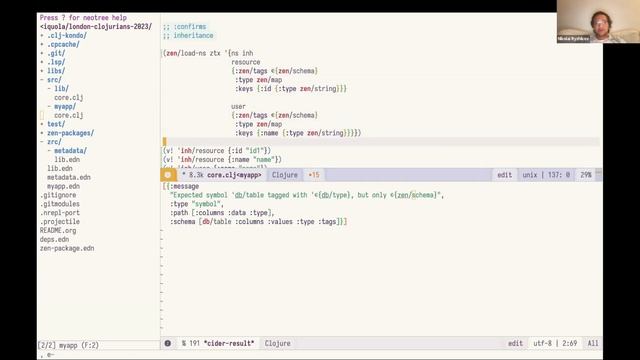
Task: Click the (v! 'inh/resource {:id "id1"}) line
Action: point(216,151)
